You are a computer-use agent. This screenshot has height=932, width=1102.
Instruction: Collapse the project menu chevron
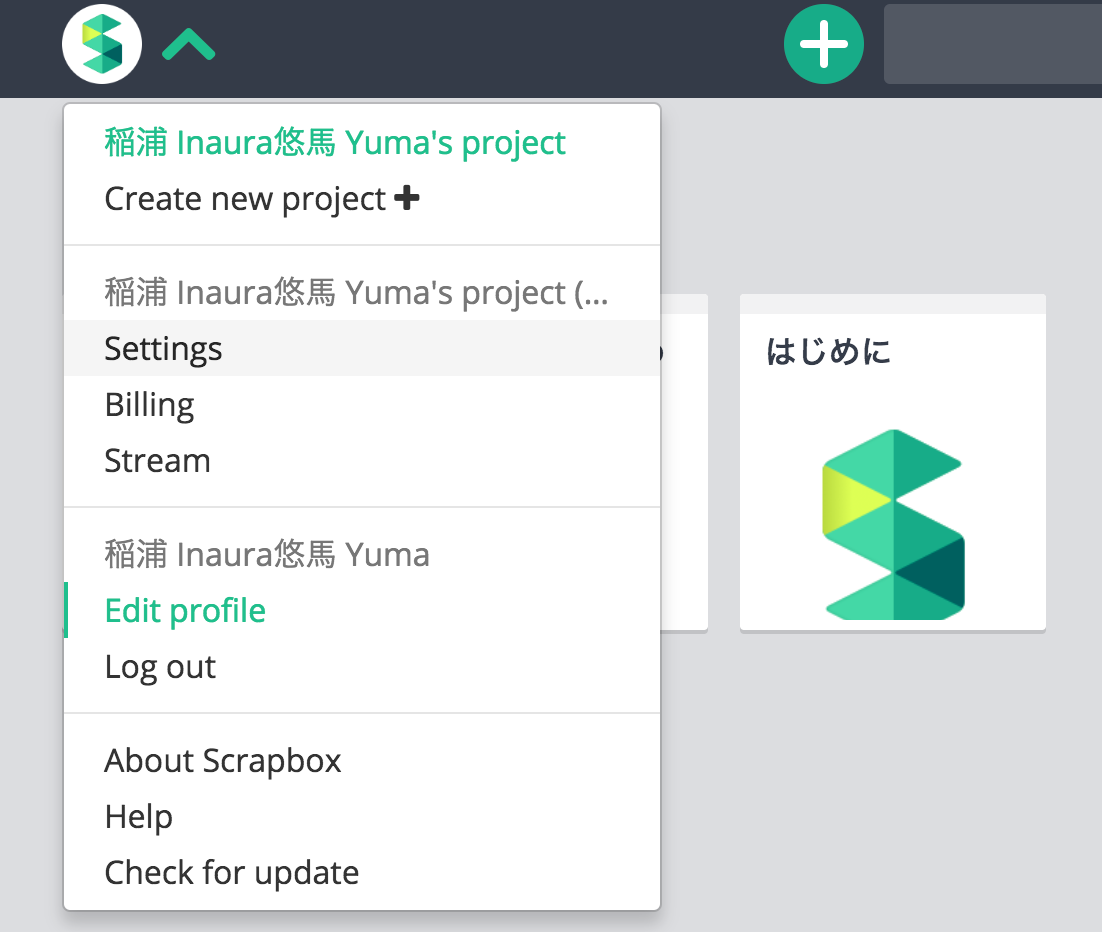(x=188, y=44)
